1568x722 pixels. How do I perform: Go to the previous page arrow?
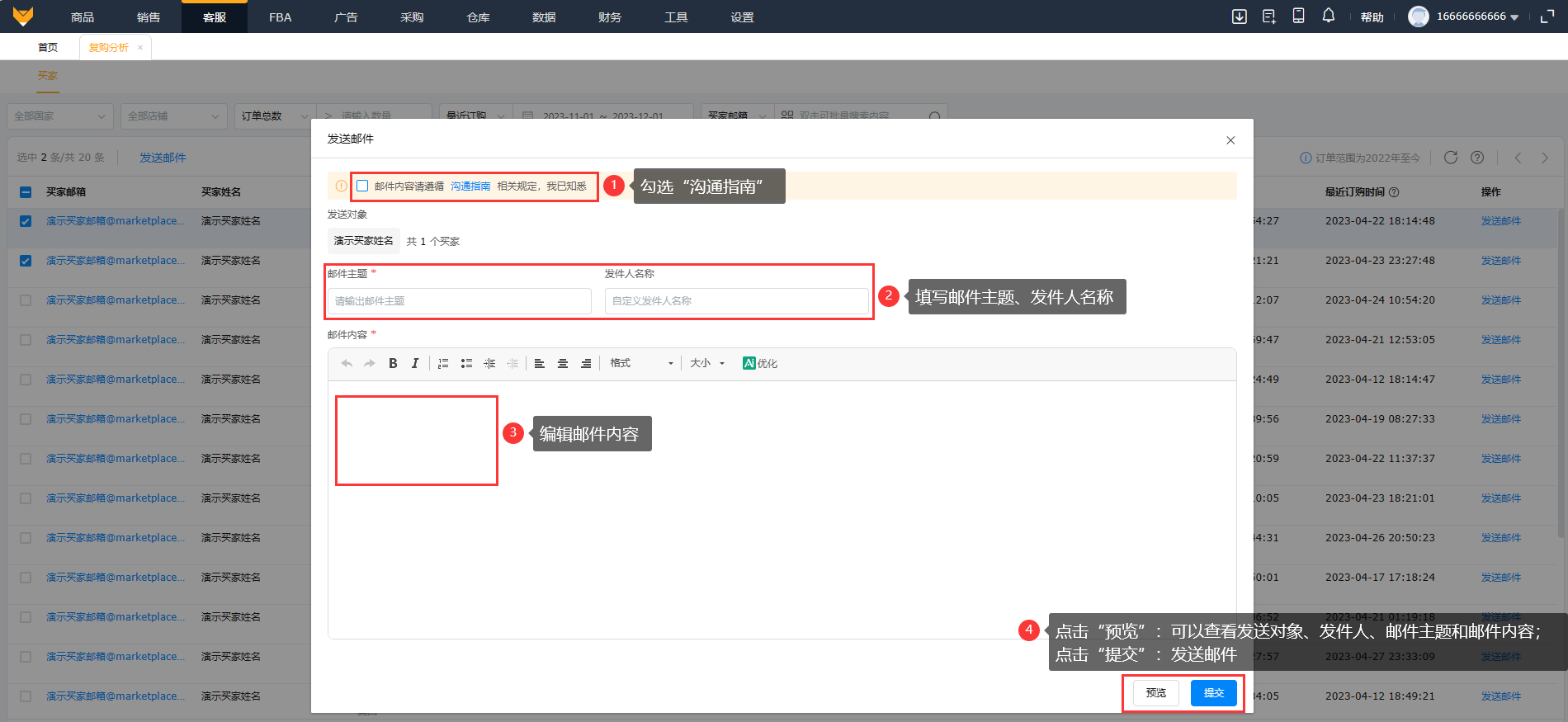(x=1518, y=158)
